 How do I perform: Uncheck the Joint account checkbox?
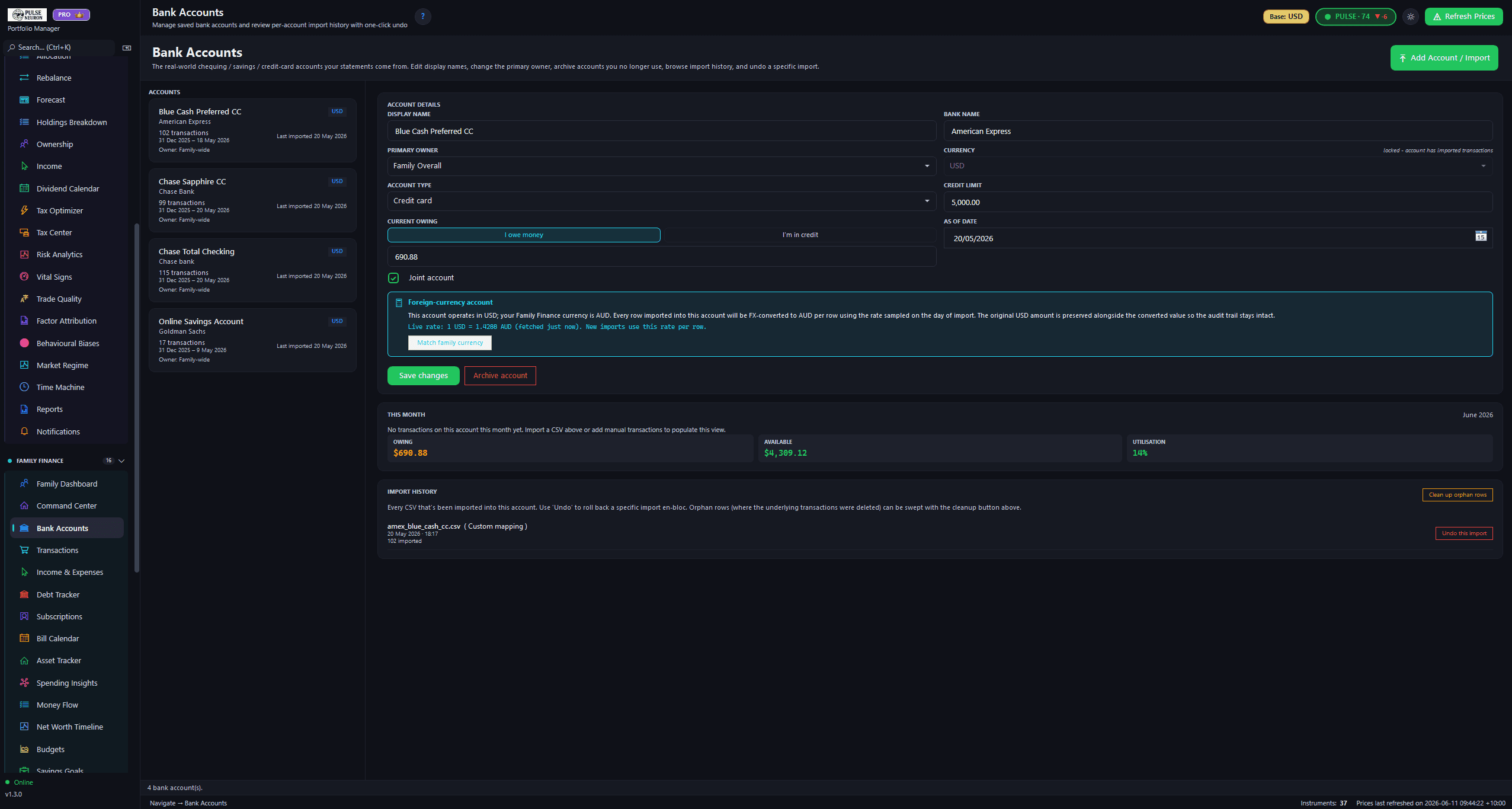[x=393, y=278]
